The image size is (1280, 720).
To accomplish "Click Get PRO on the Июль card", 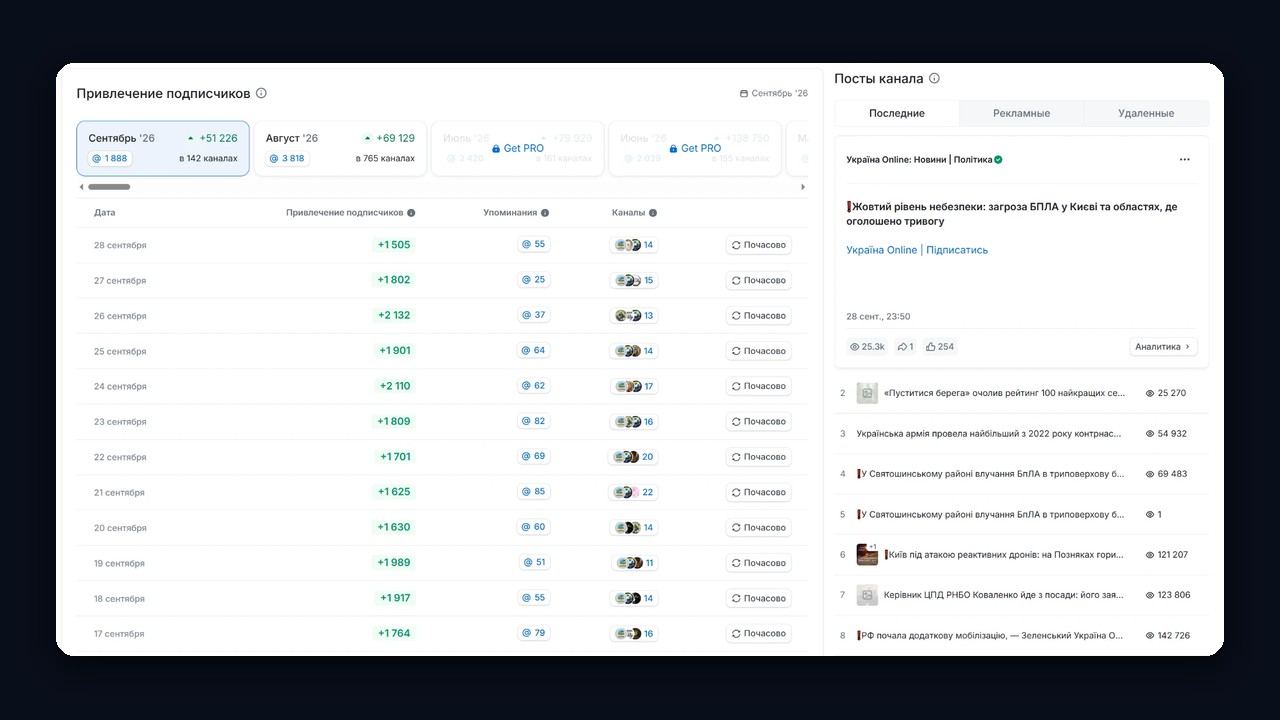I will point(517,148).
